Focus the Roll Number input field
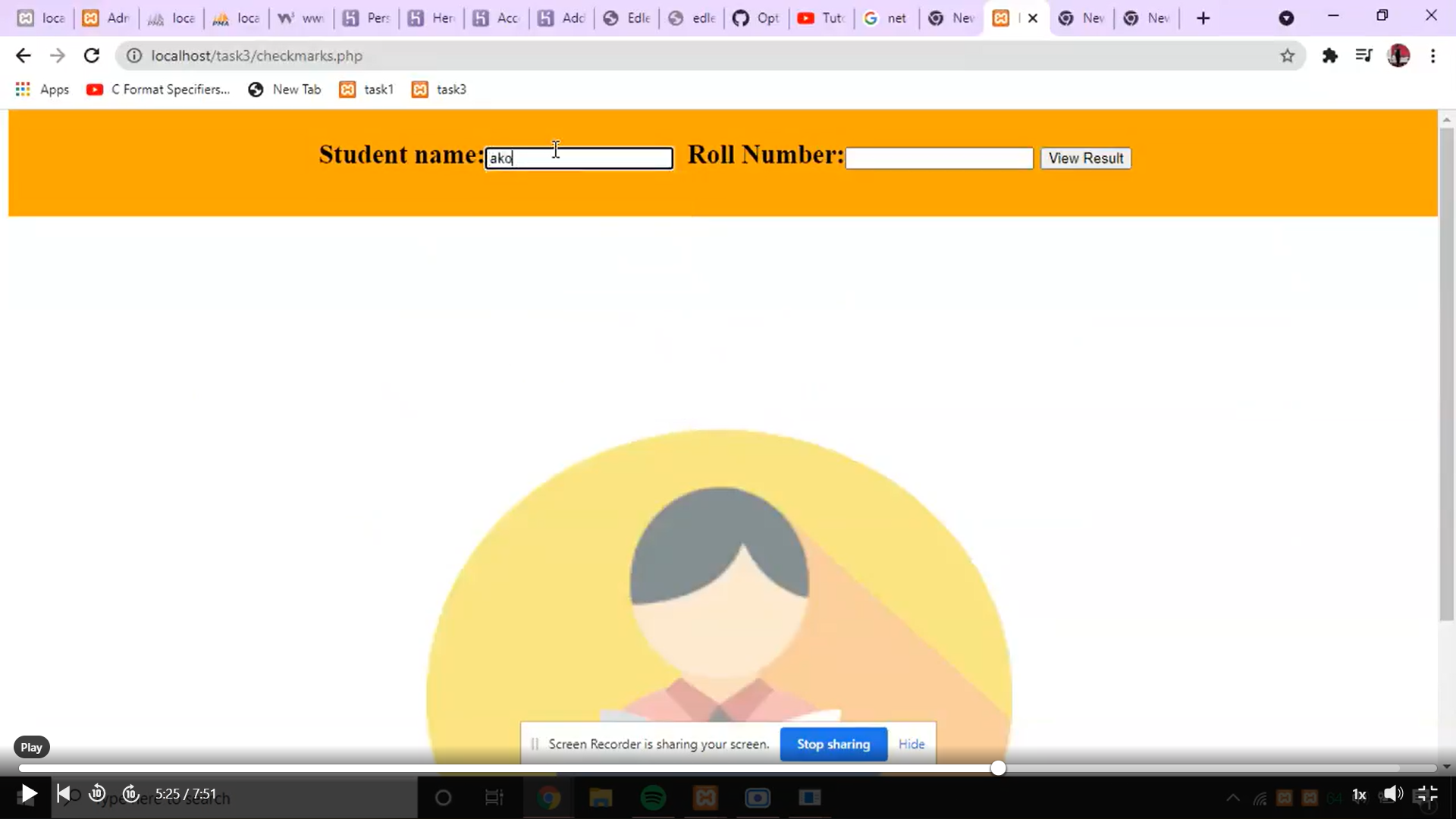Viewport: 1456px width, 819px height. pos(939,158)
